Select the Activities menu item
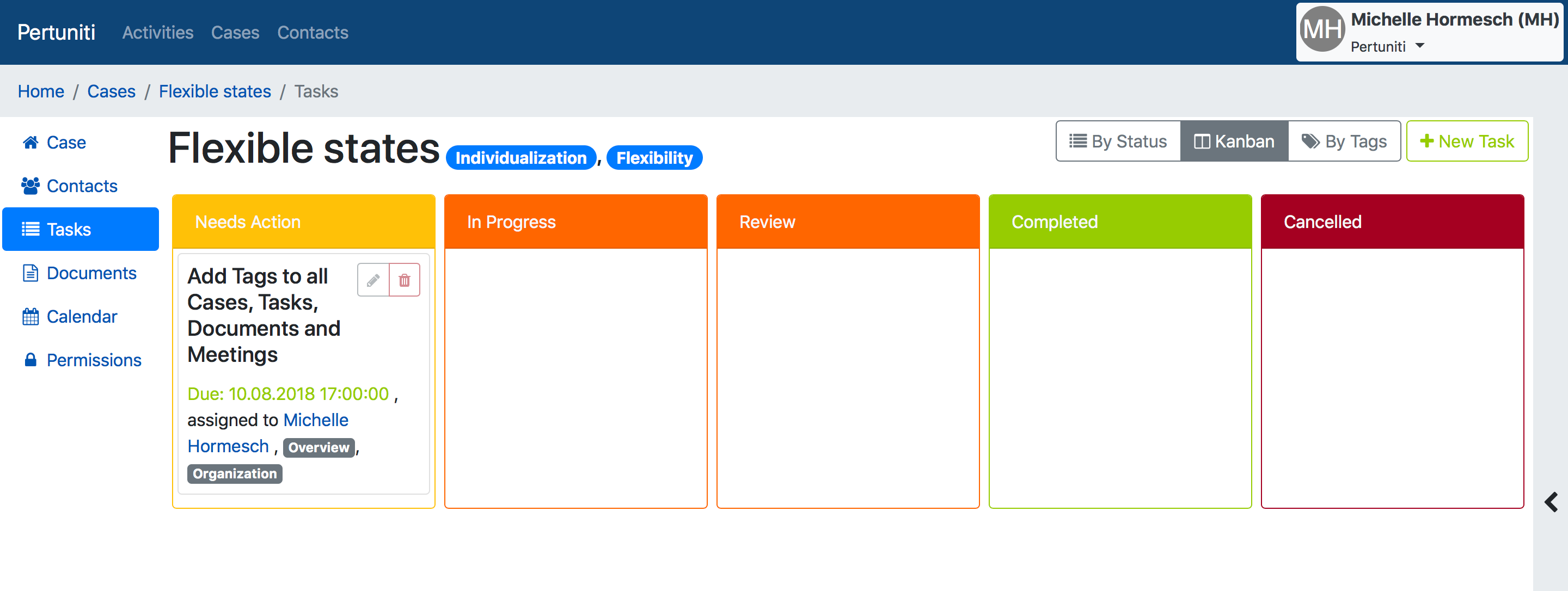Viewport: 1568px width, 591px height. (157, 32)
